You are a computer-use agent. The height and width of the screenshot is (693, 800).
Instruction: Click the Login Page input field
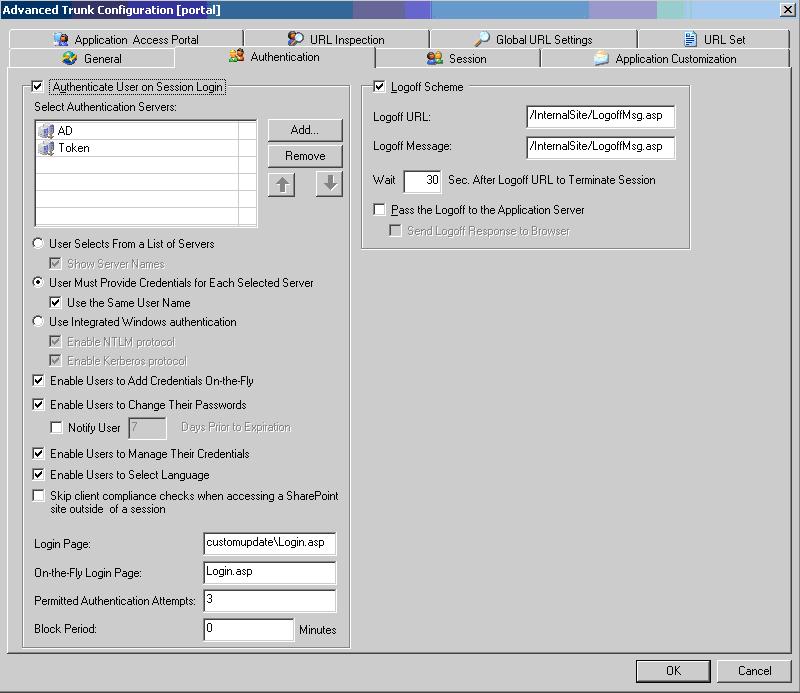[x=268, y=543]
